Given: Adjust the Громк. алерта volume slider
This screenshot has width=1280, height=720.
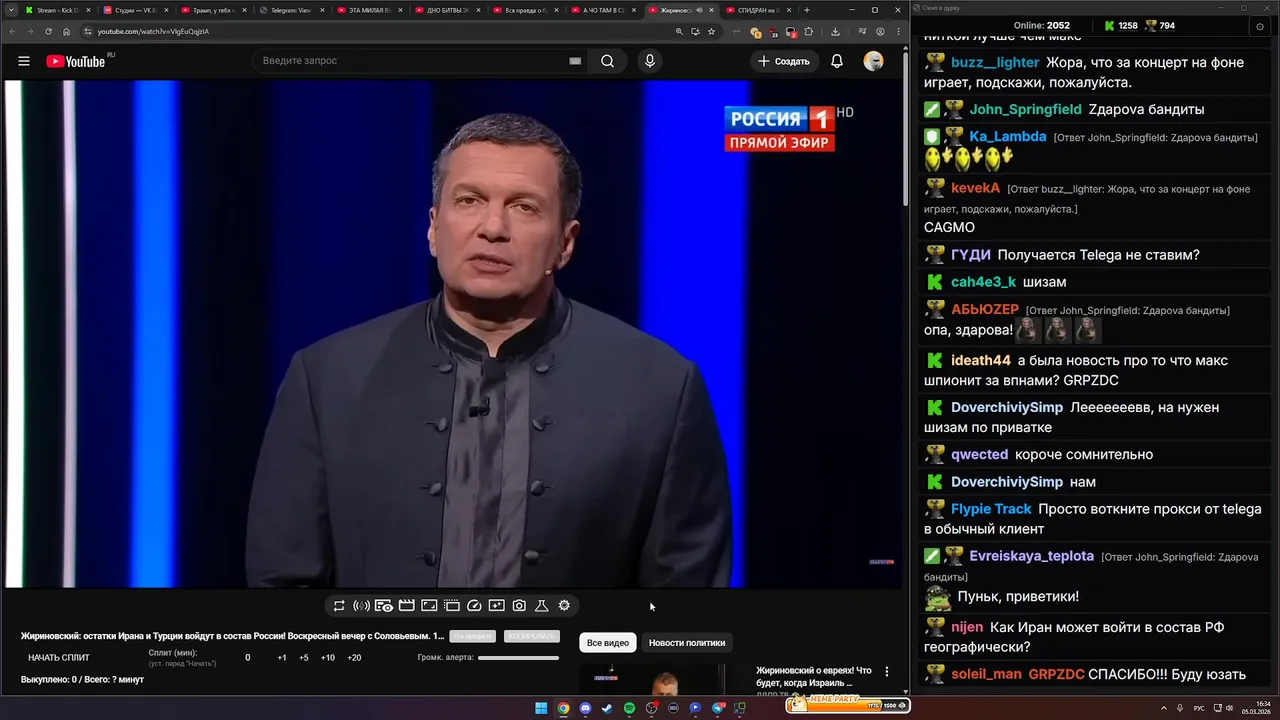Looking at the screenshot, I should point(518,658).
